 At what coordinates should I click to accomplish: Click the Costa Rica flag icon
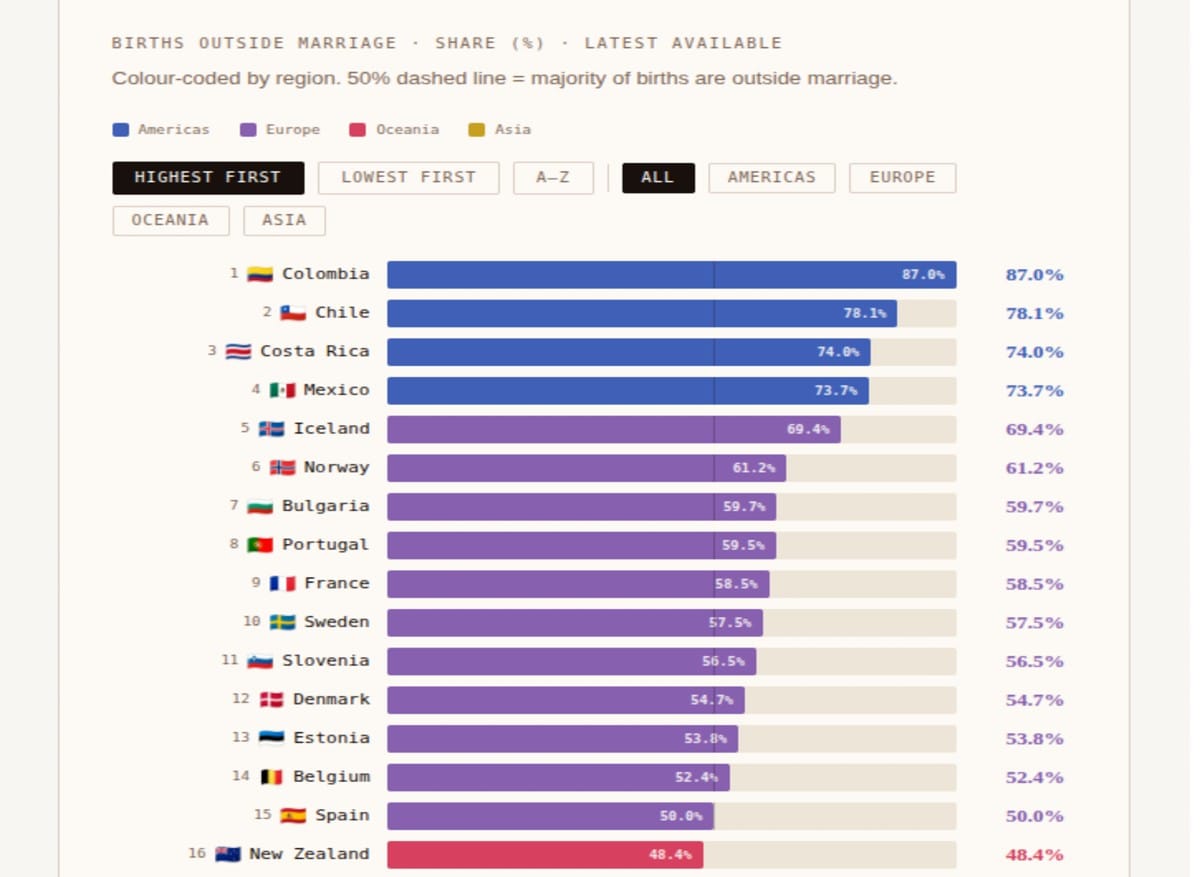pos(238,351)
